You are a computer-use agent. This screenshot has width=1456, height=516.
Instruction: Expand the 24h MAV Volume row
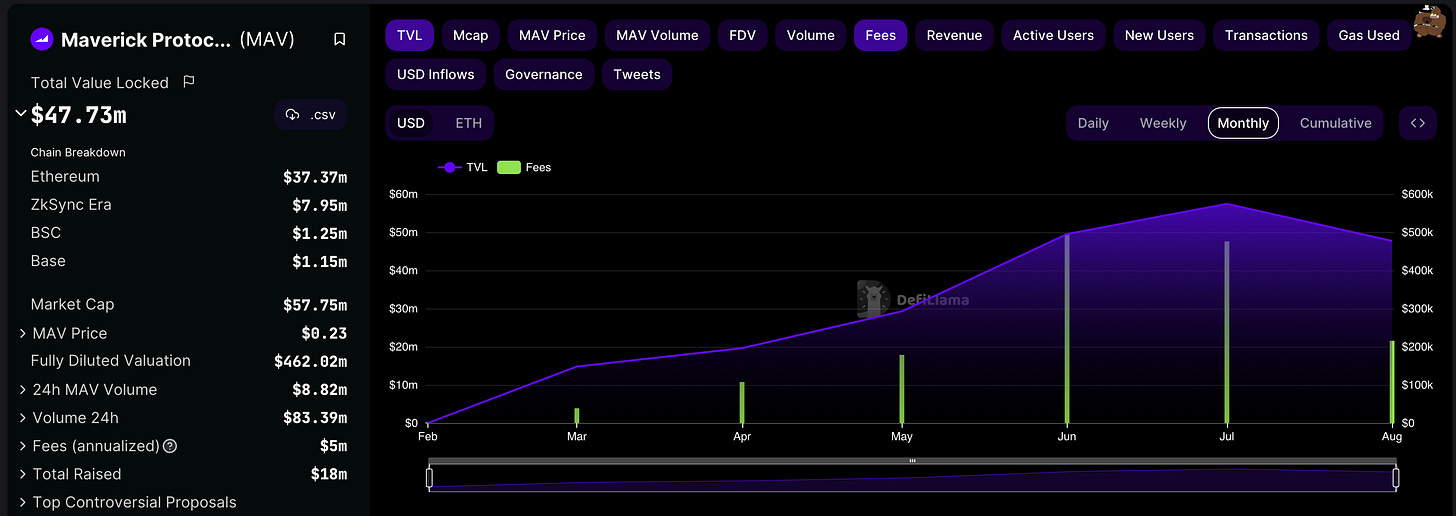pos(23,389)
